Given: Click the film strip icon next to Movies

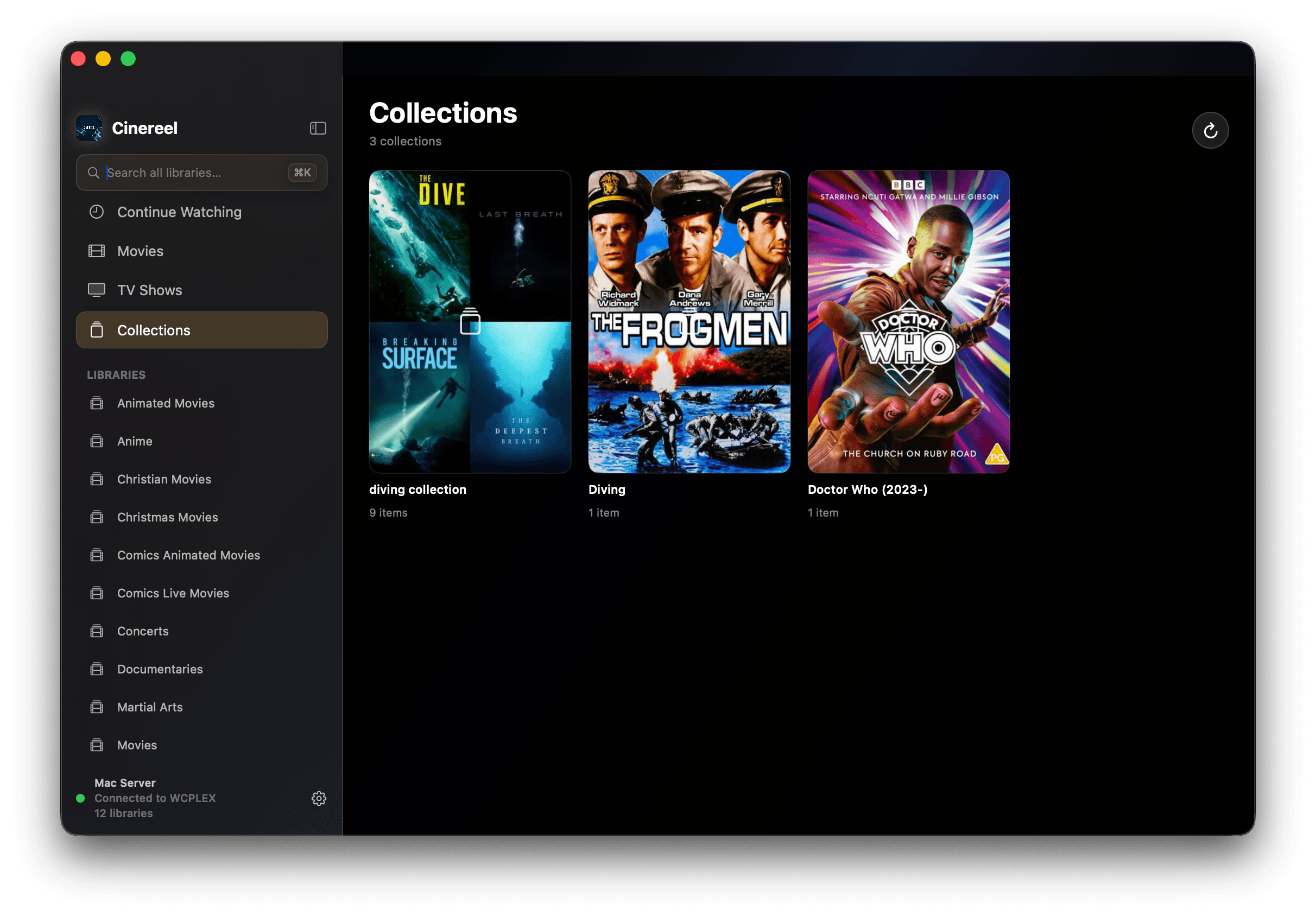Looking at the screenshot, I should click(x=96, y=251).
